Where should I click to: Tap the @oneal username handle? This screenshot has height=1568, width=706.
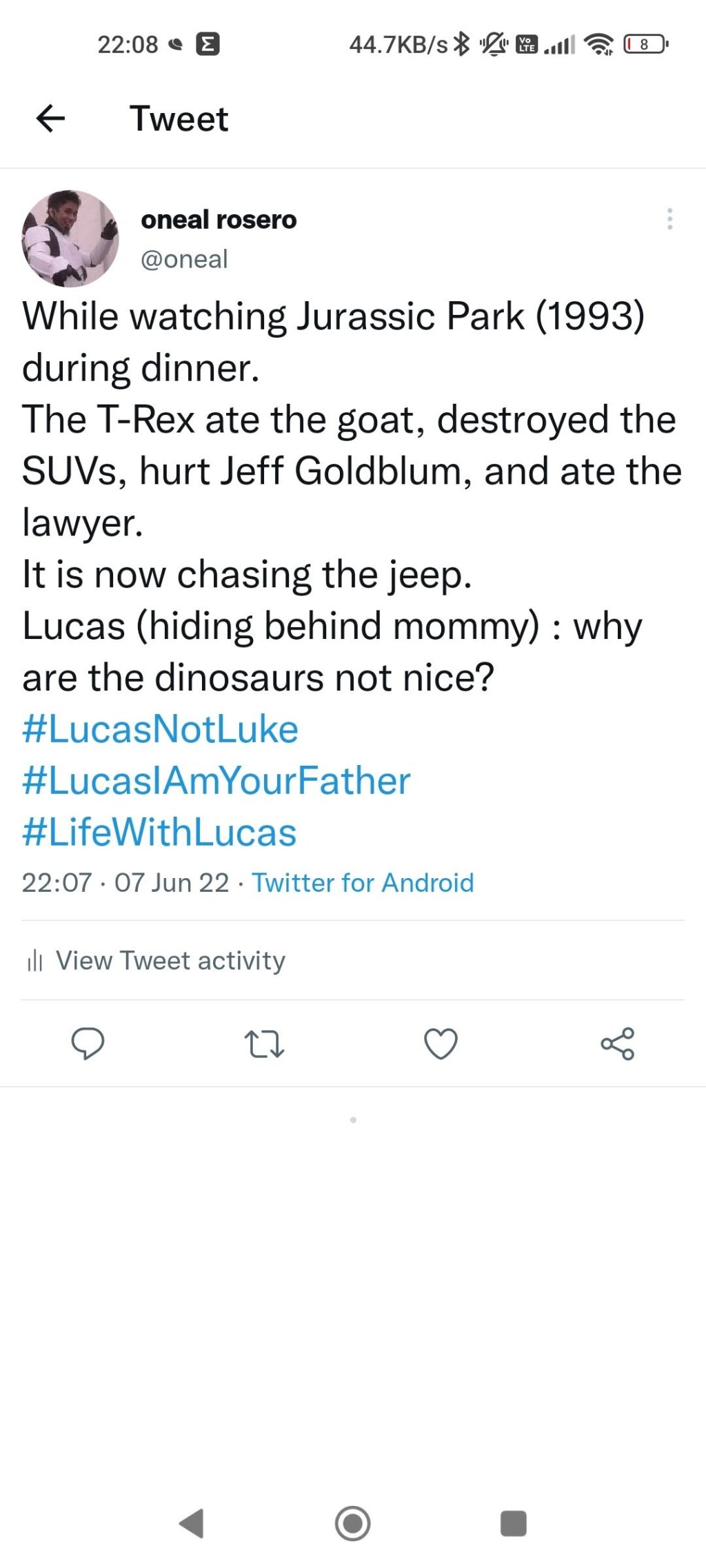pos(184,259)
